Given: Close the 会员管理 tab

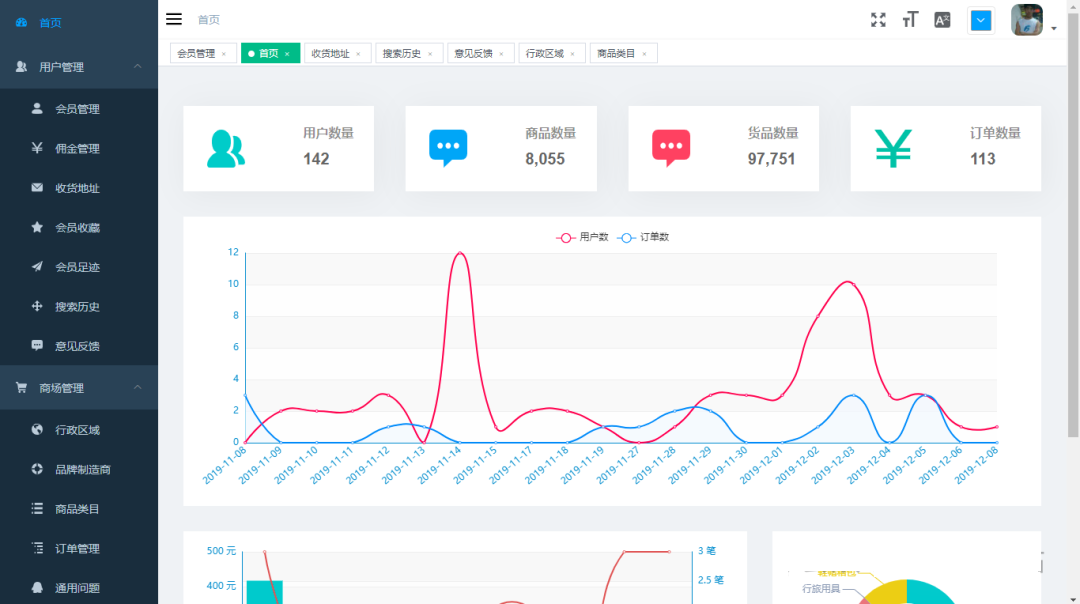Looking at the screenshot, I should point(224,54).
